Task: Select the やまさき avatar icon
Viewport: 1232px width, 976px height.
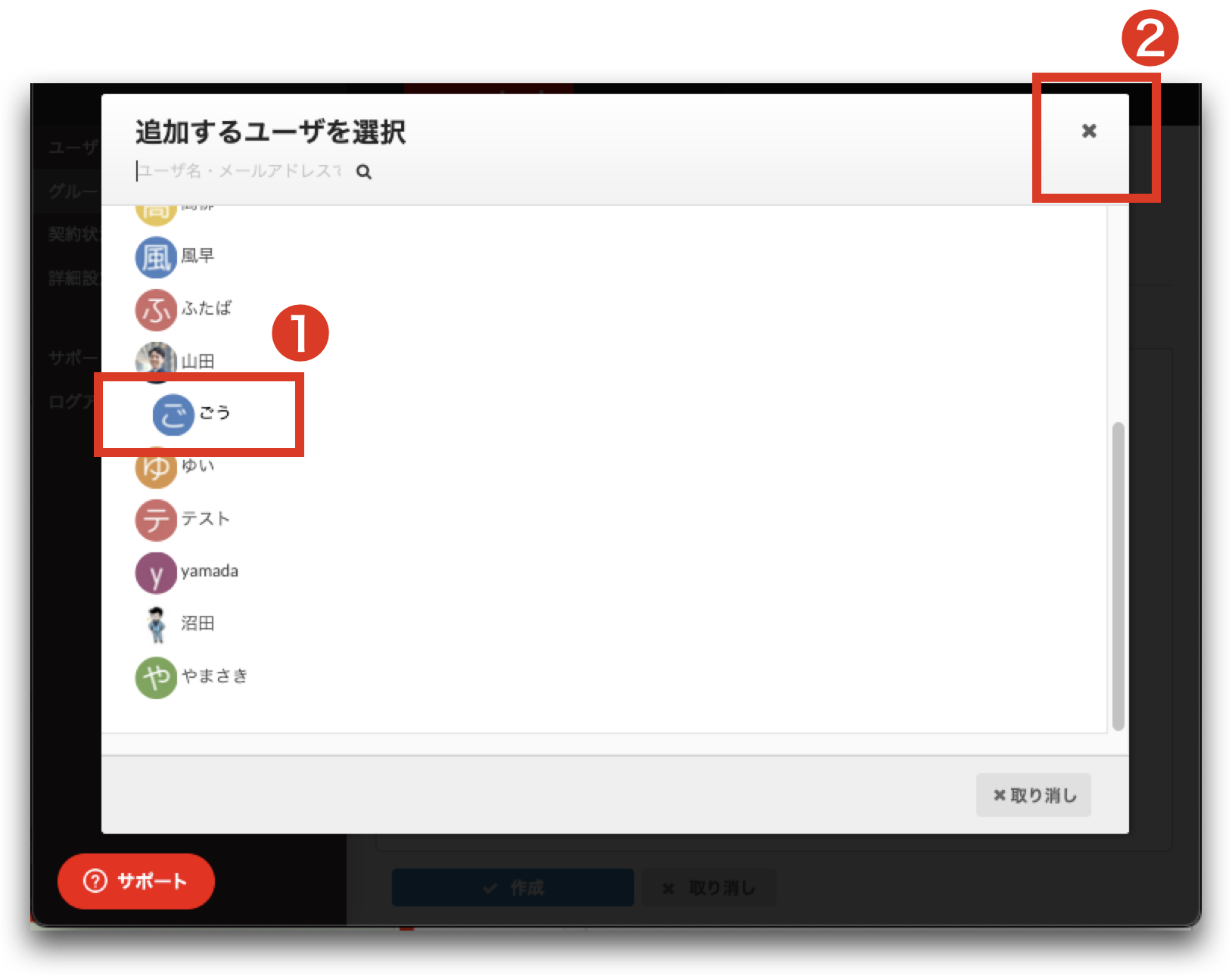Action: (156, 677)
